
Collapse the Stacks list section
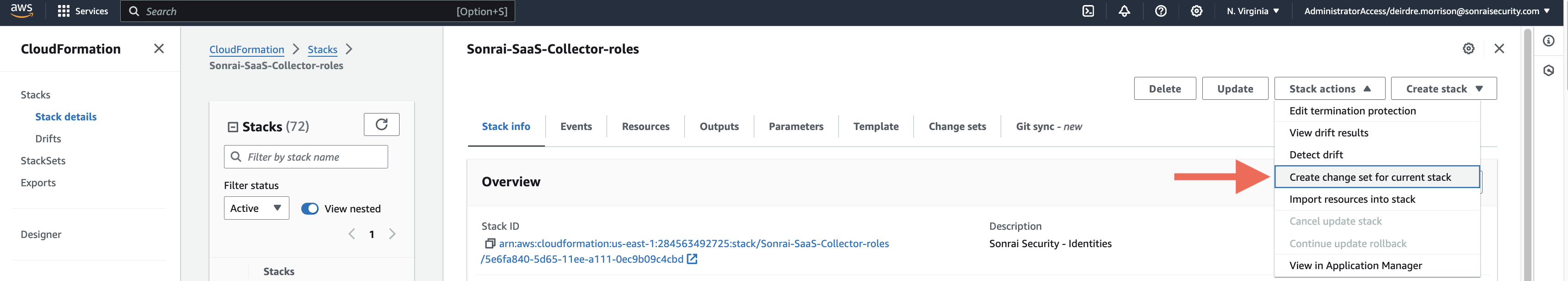pyautogui.click(x=233, y=127)
